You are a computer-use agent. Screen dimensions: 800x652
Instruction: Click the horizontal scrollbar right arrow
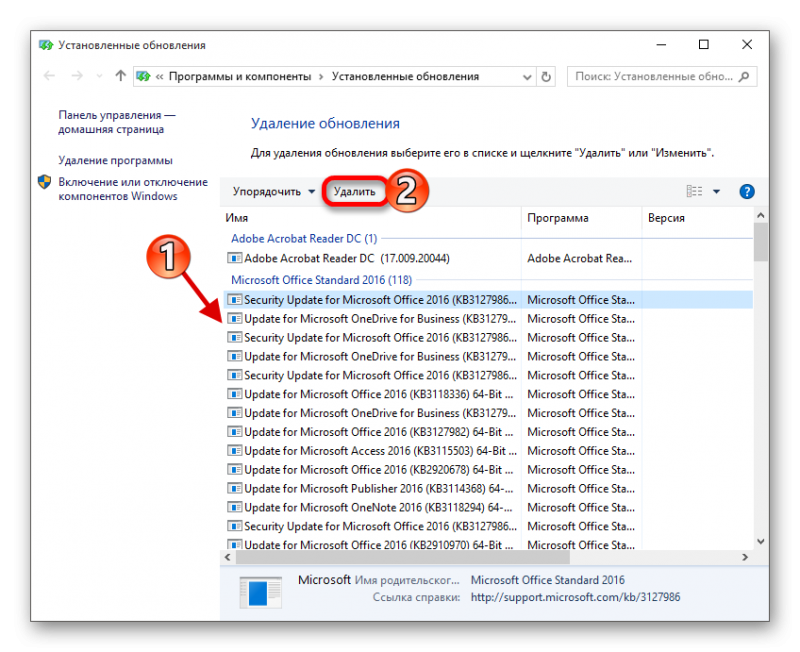[745, 557]
